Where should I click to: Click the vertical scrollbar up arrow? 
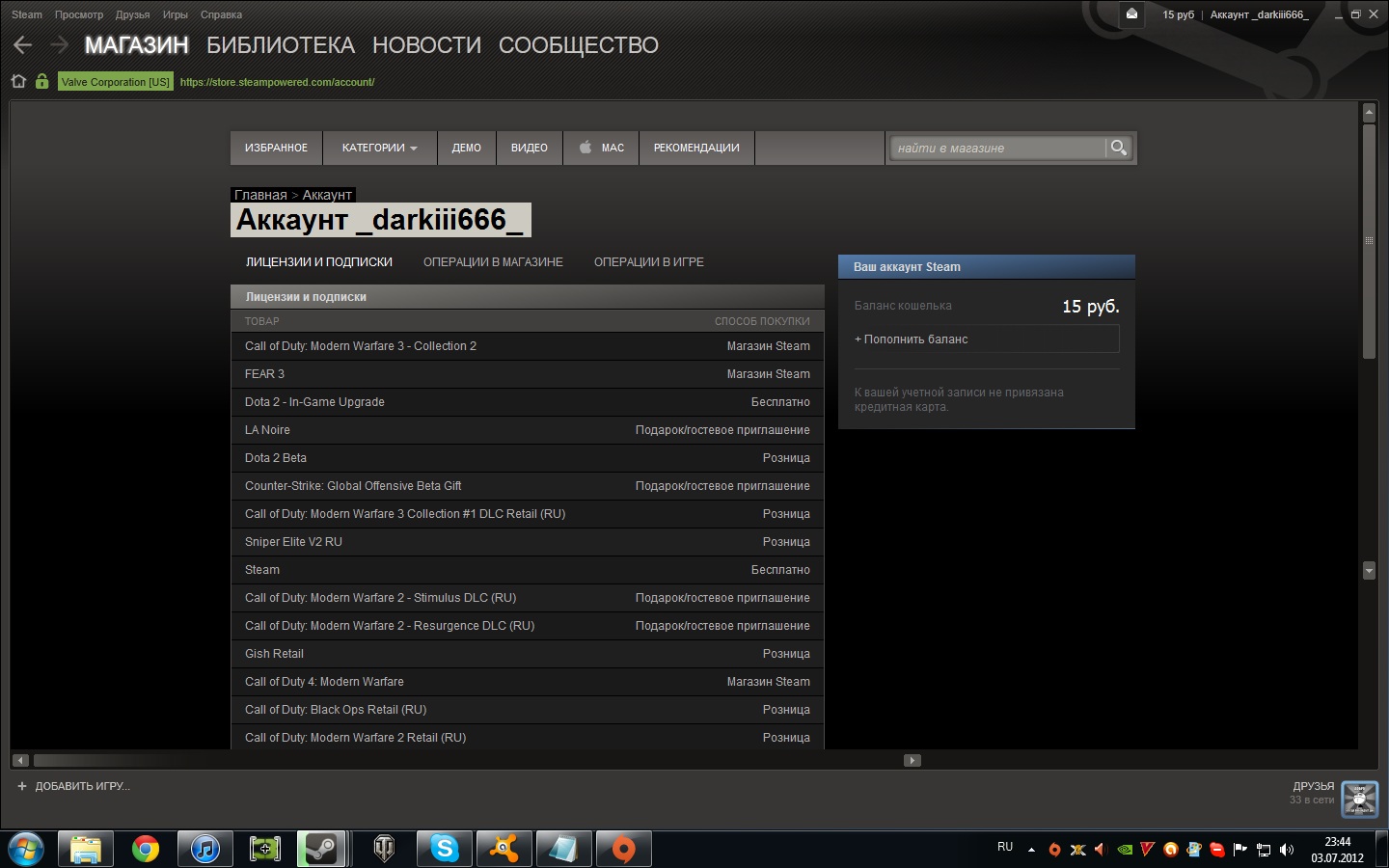tap(1369, 113)
